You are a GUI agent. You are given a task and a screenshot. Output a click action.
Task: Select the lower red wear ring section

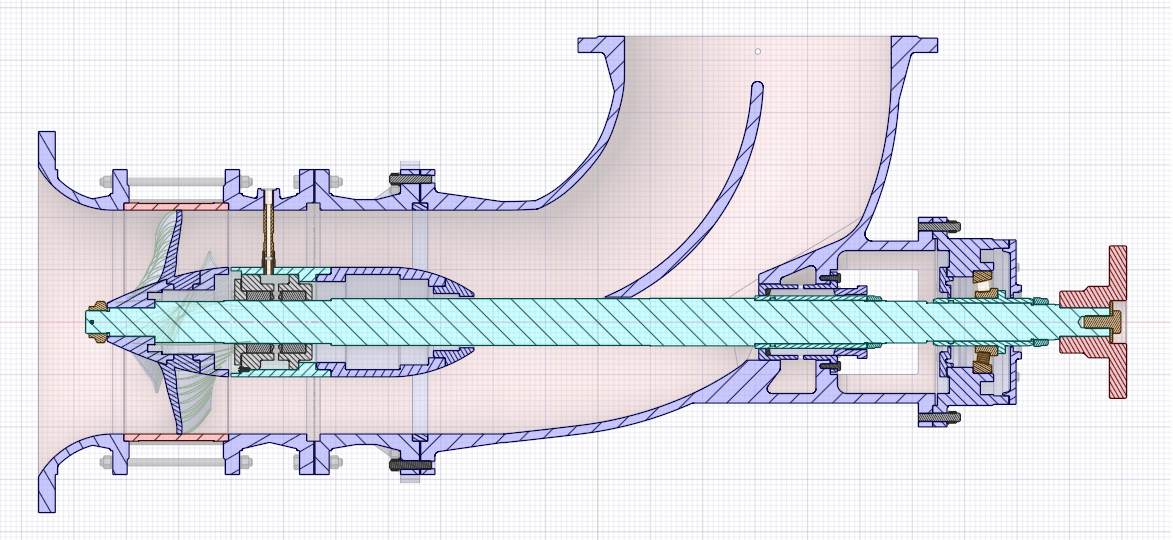coord(175,437)
